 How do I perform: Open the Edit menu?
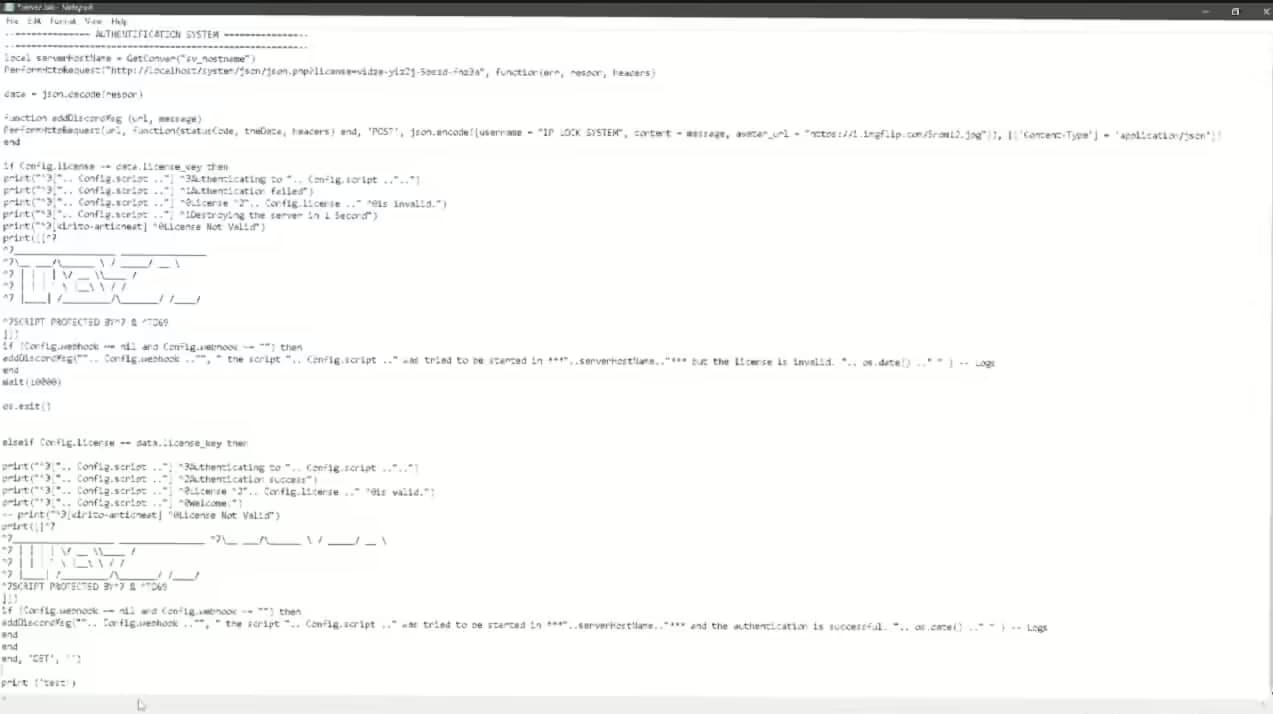click(33, 21)
